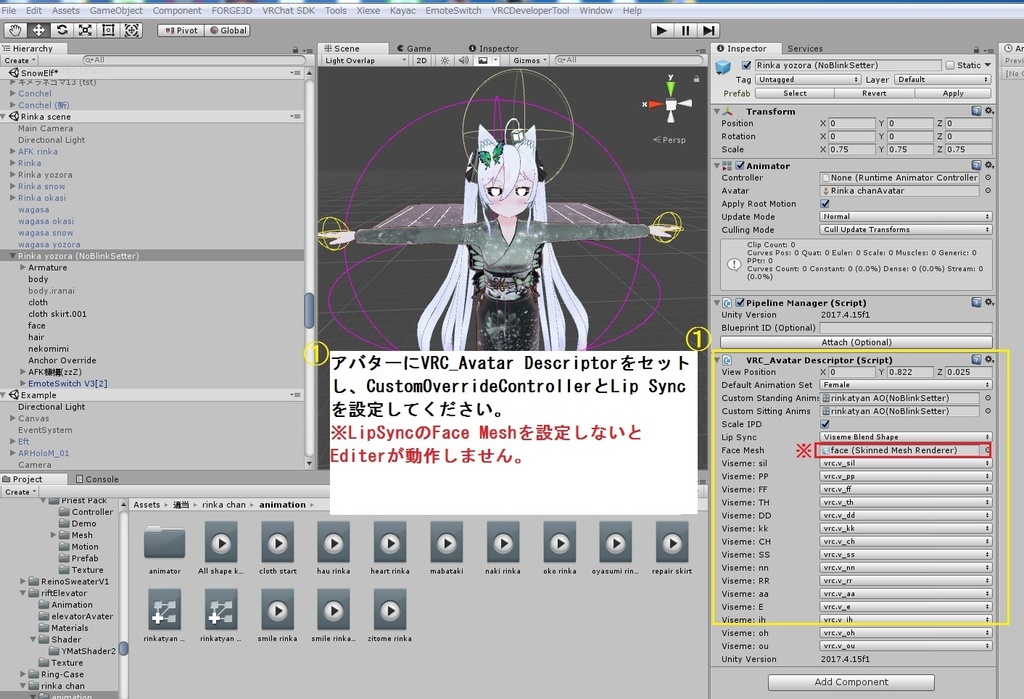Toggle Pipeline Manager enabled checkbox
1024x699 pixels.
(x=740, y=303)
